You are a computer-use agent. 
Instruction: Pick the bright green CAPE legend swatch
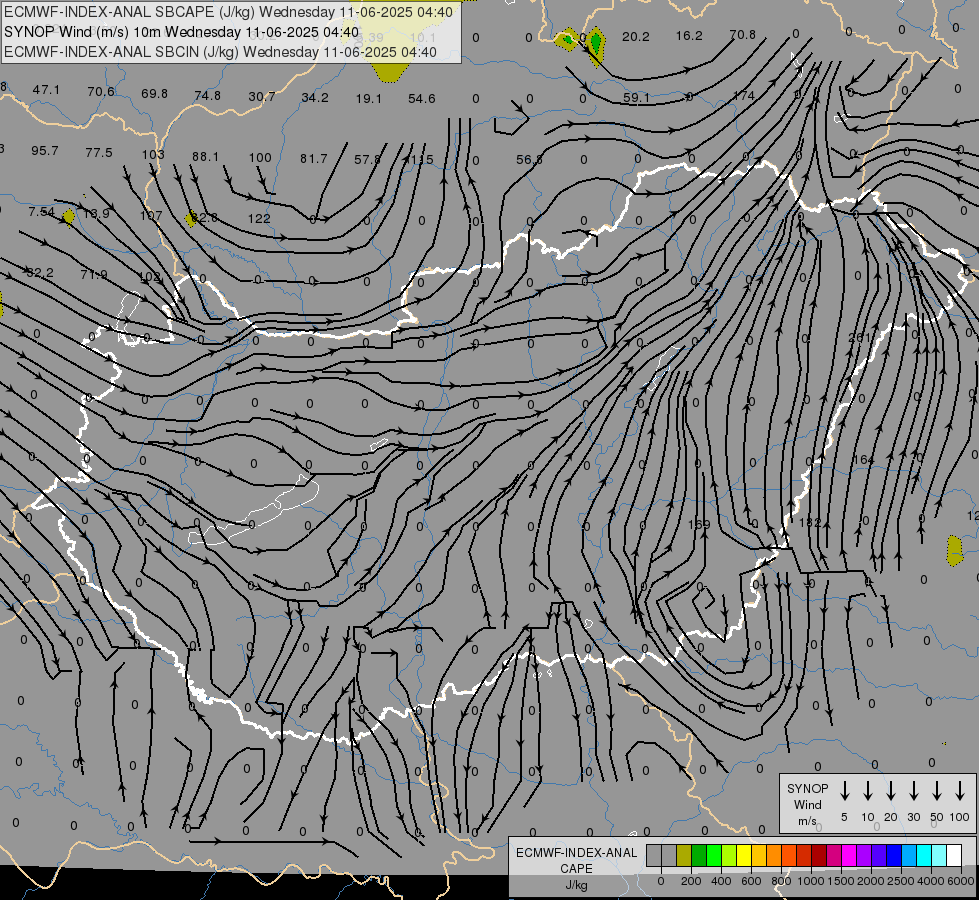714,855
